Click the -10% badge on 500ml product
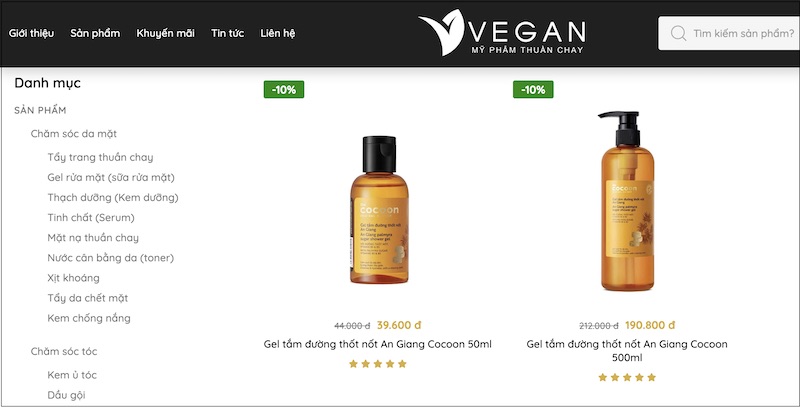 (533, 89)
